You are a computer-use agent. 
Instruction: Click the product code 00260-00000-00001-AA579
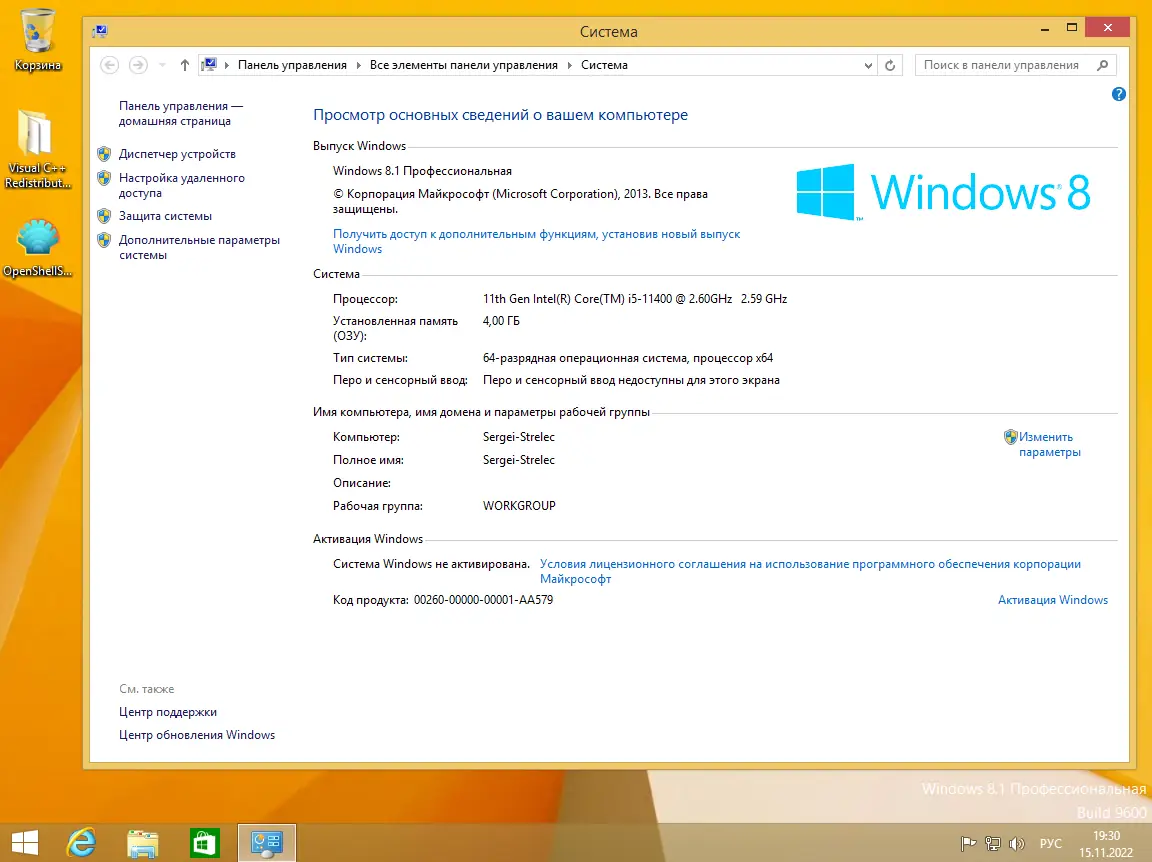(483, 600)
